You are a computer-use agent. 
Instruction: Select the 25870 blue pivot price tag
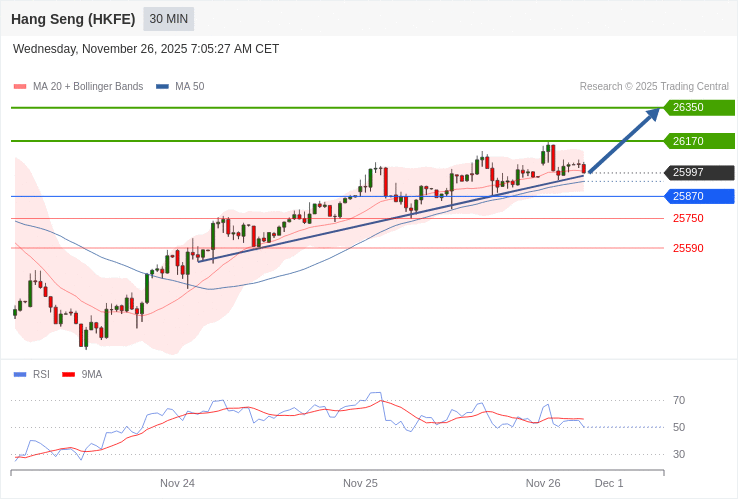698,196
